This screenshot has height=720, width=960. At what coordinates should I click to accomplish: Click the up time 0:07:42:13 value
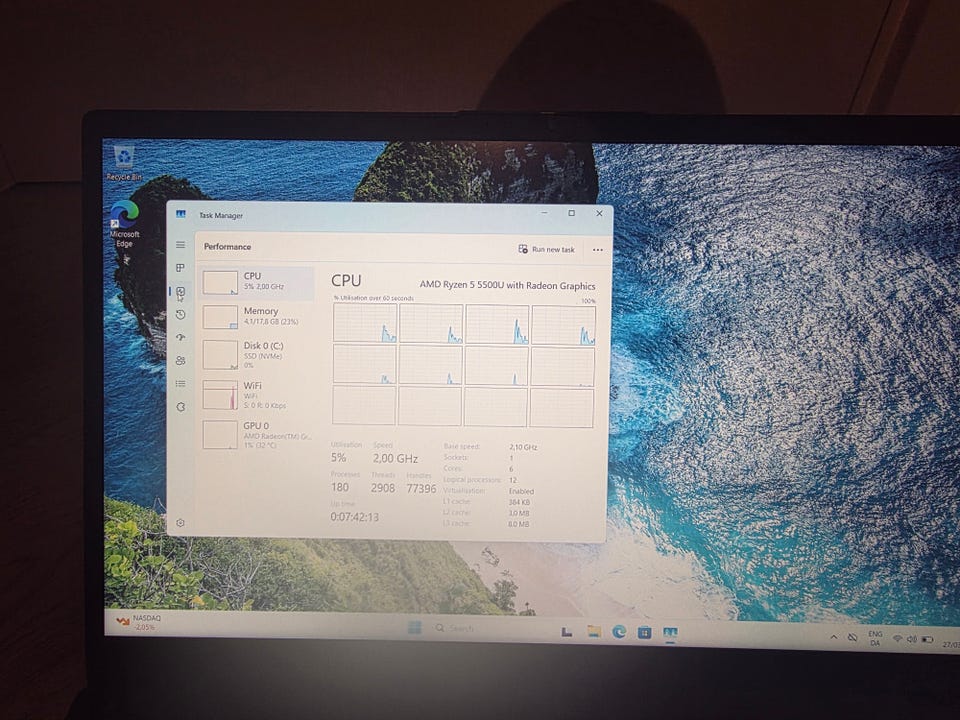coord(354,517)
